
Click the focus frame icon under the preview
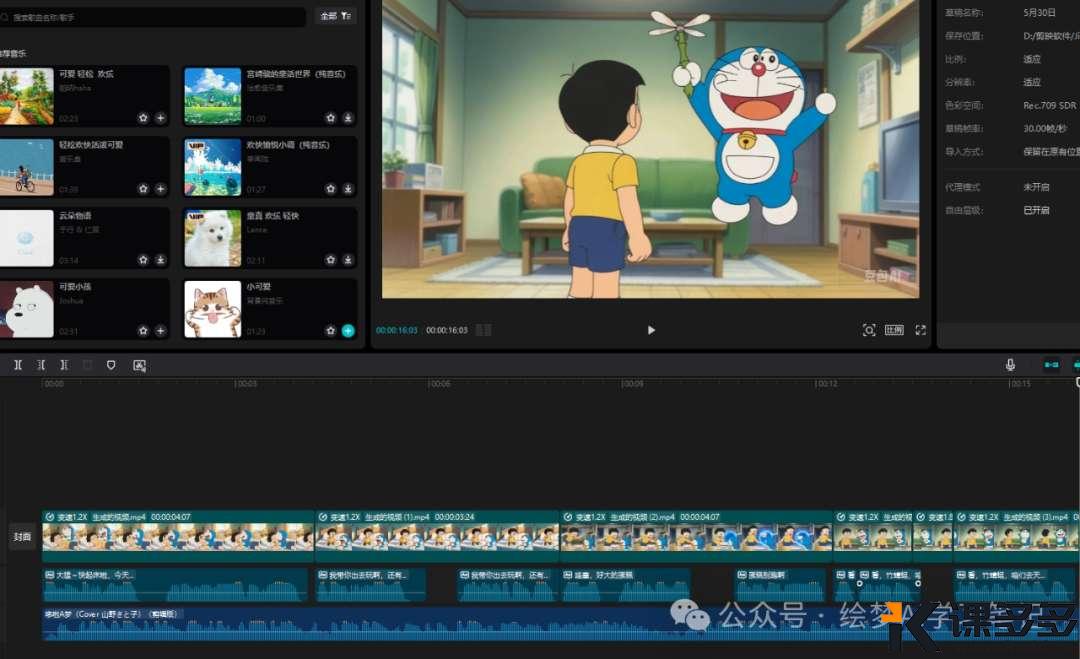point(869,330)
